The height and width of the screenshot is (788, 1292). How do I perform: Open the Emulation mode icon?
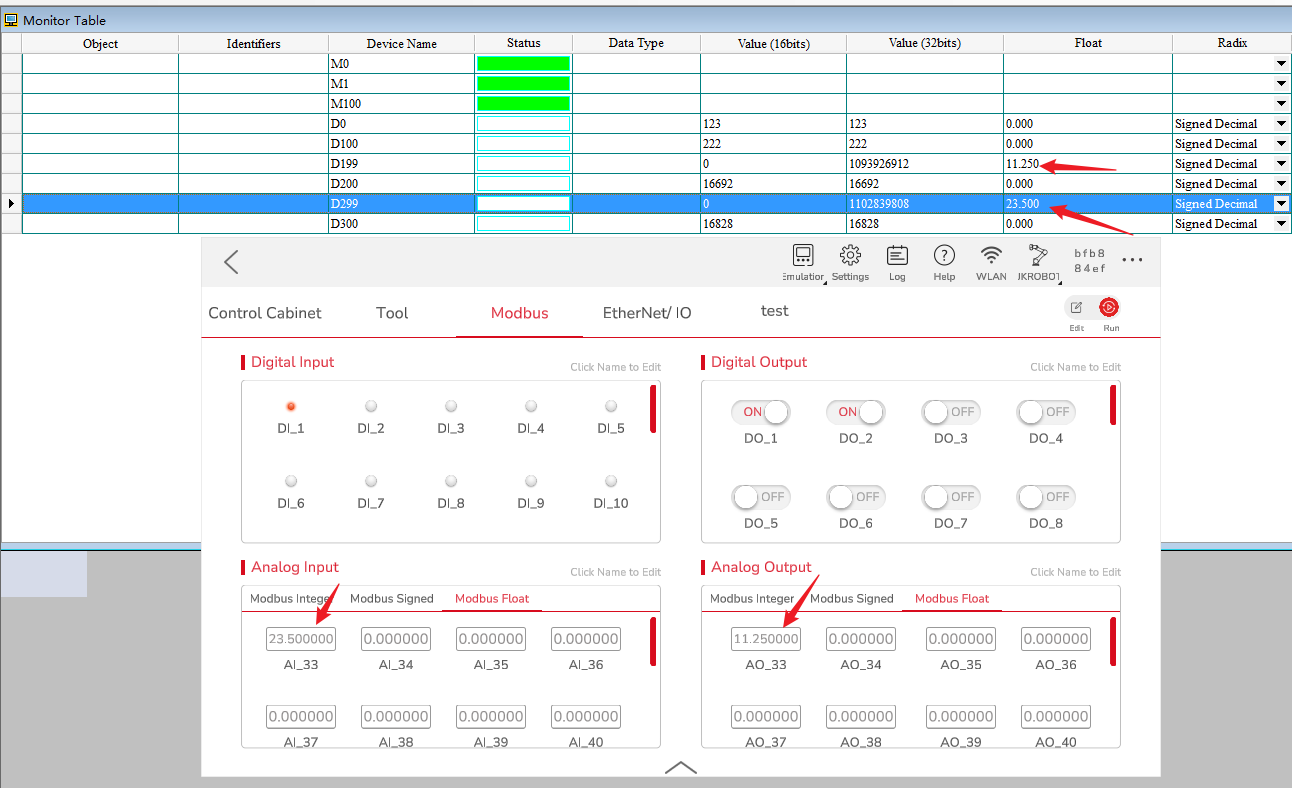point(803,256)
